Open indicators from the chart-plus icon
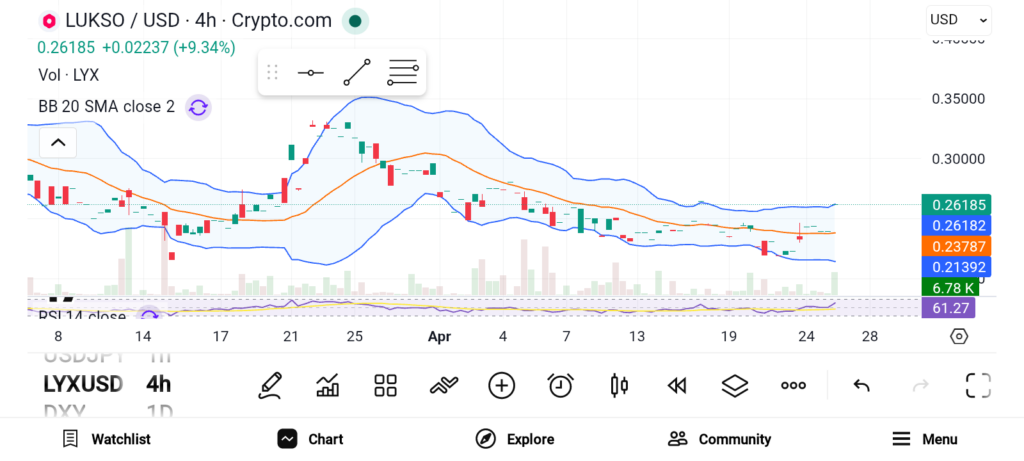Screen dimensions: 1024x461 click(327, 385)
